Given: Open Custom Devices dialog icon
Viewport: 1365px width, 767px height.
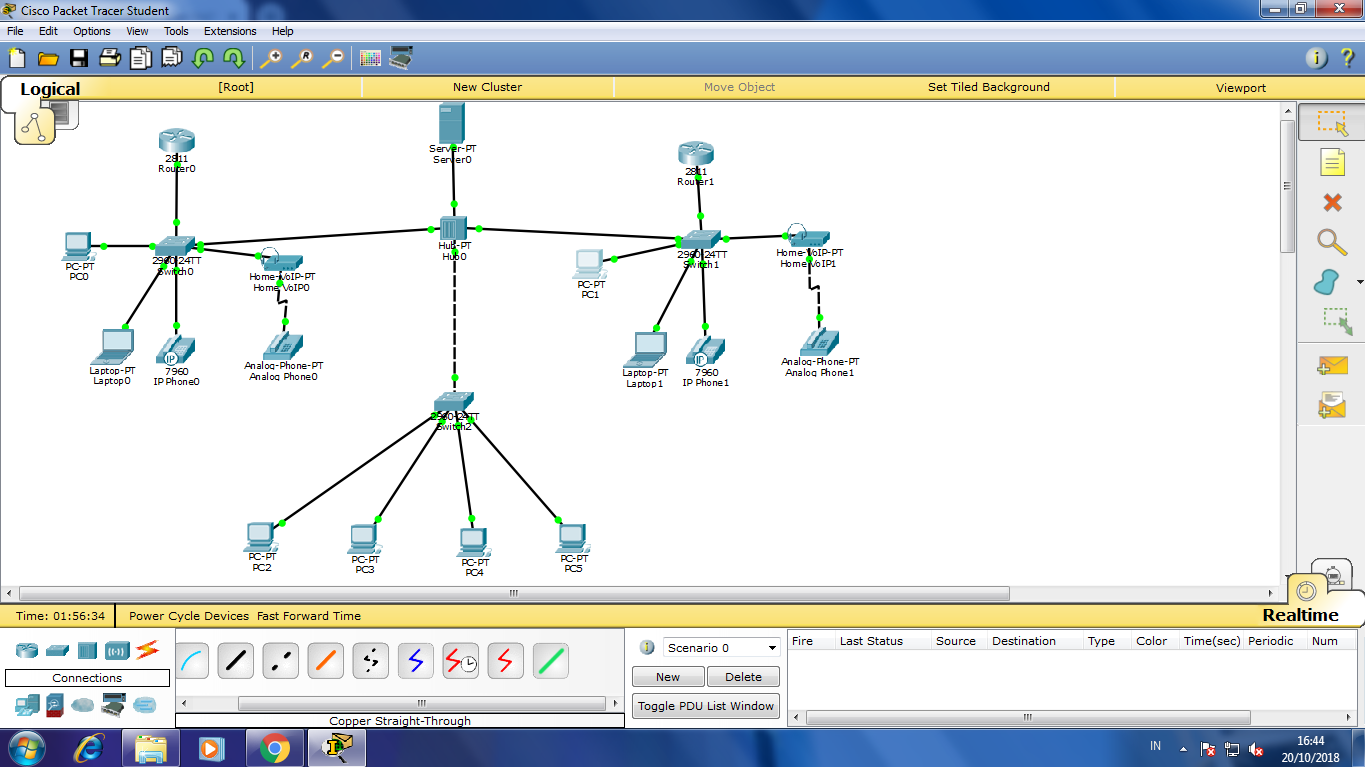Looking at the screenshot, I should pyautogui.click(x=401, y=58).
